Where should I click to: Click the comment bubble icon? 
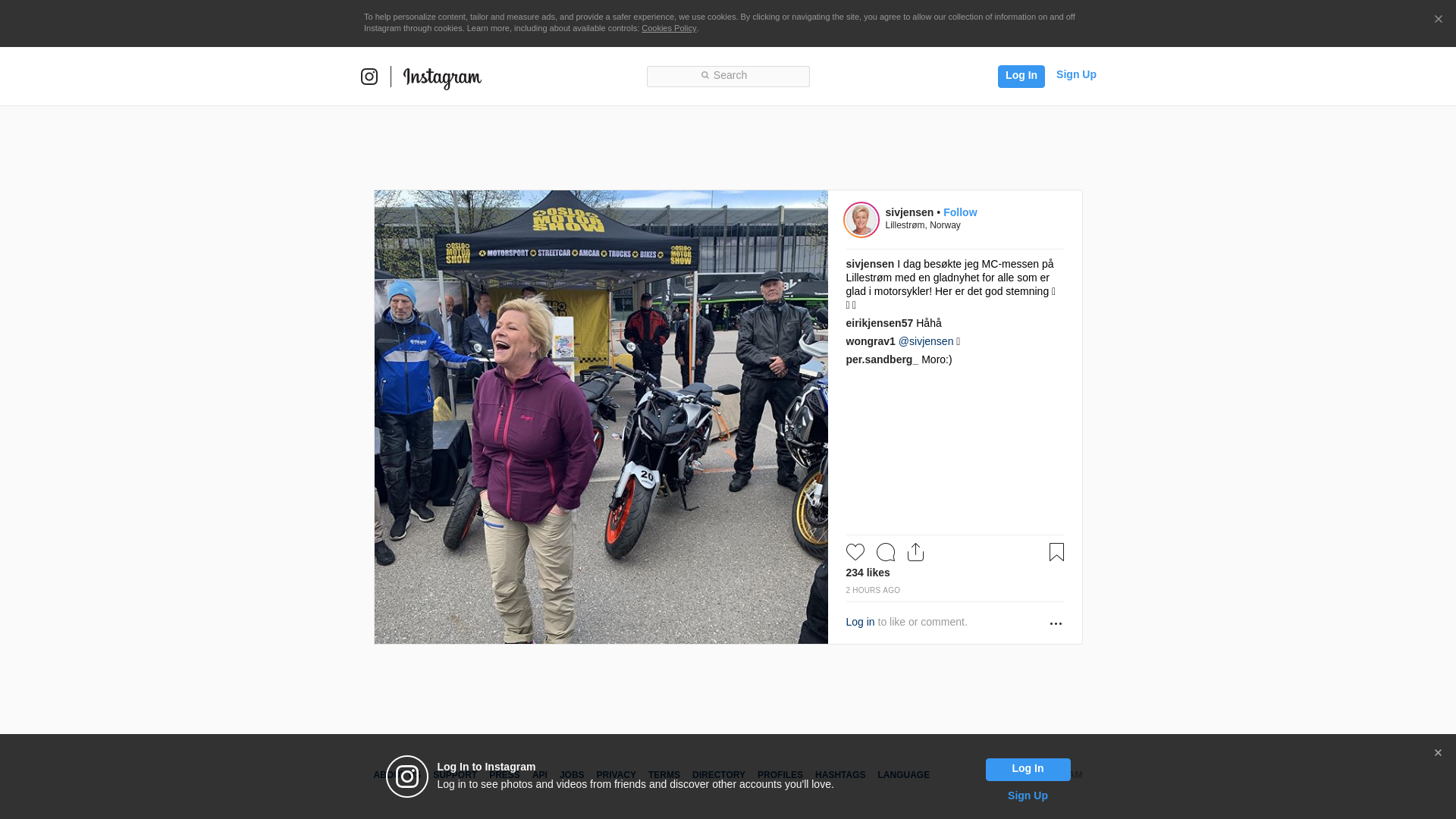(886, 552)
